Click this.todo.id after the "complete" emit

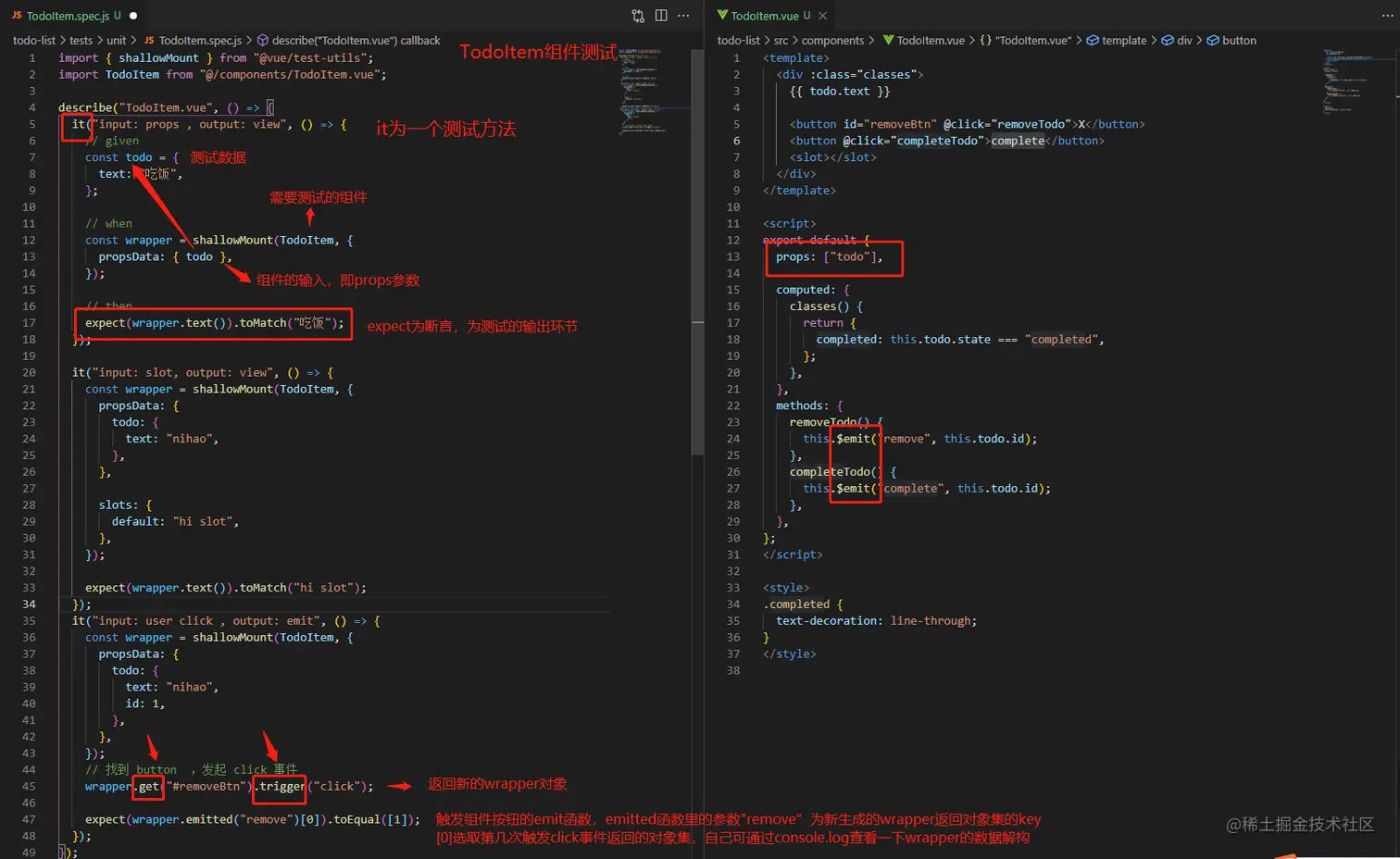pos(998,489)
